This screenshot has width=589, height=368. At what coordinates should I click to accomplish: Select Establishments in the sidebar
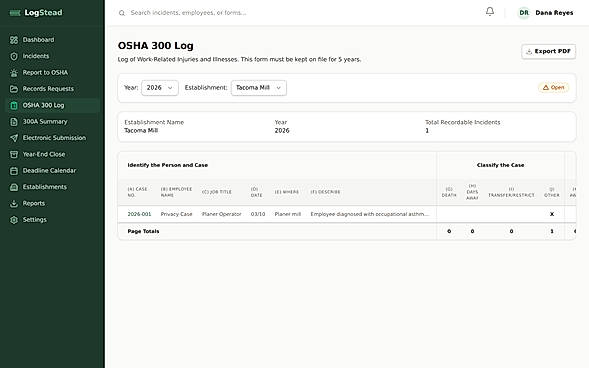[53, 187]
